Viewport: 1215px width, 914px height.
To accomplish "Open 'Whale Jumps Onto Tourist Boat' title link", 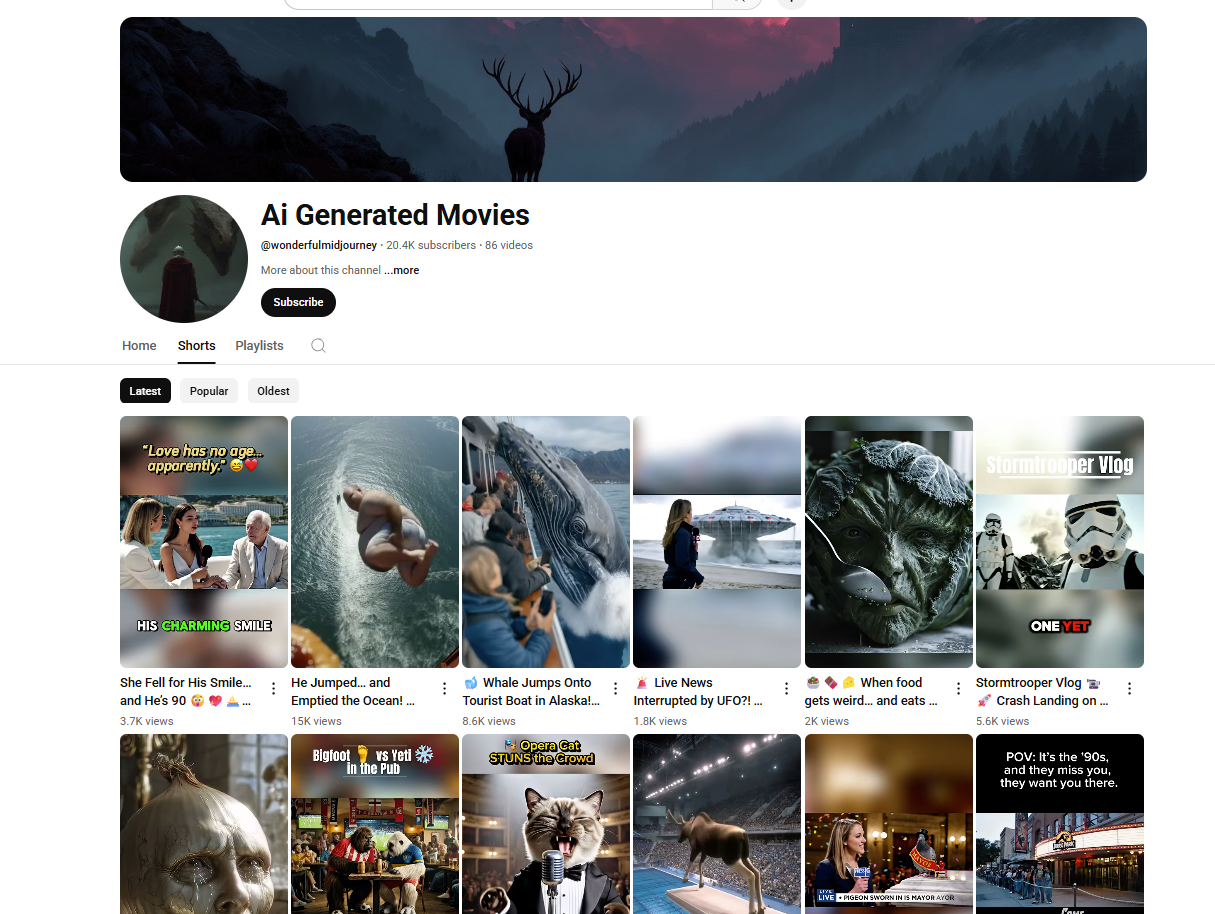I will (532, 692).
